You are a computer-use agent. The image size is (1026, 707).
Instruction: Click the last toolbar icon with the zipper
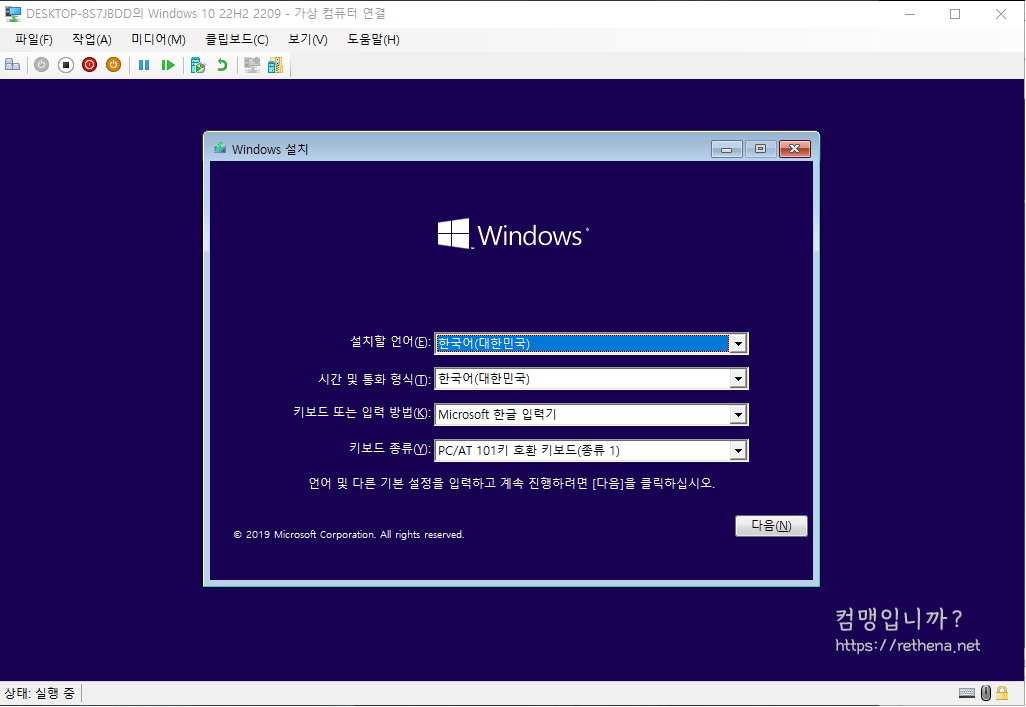275,65
